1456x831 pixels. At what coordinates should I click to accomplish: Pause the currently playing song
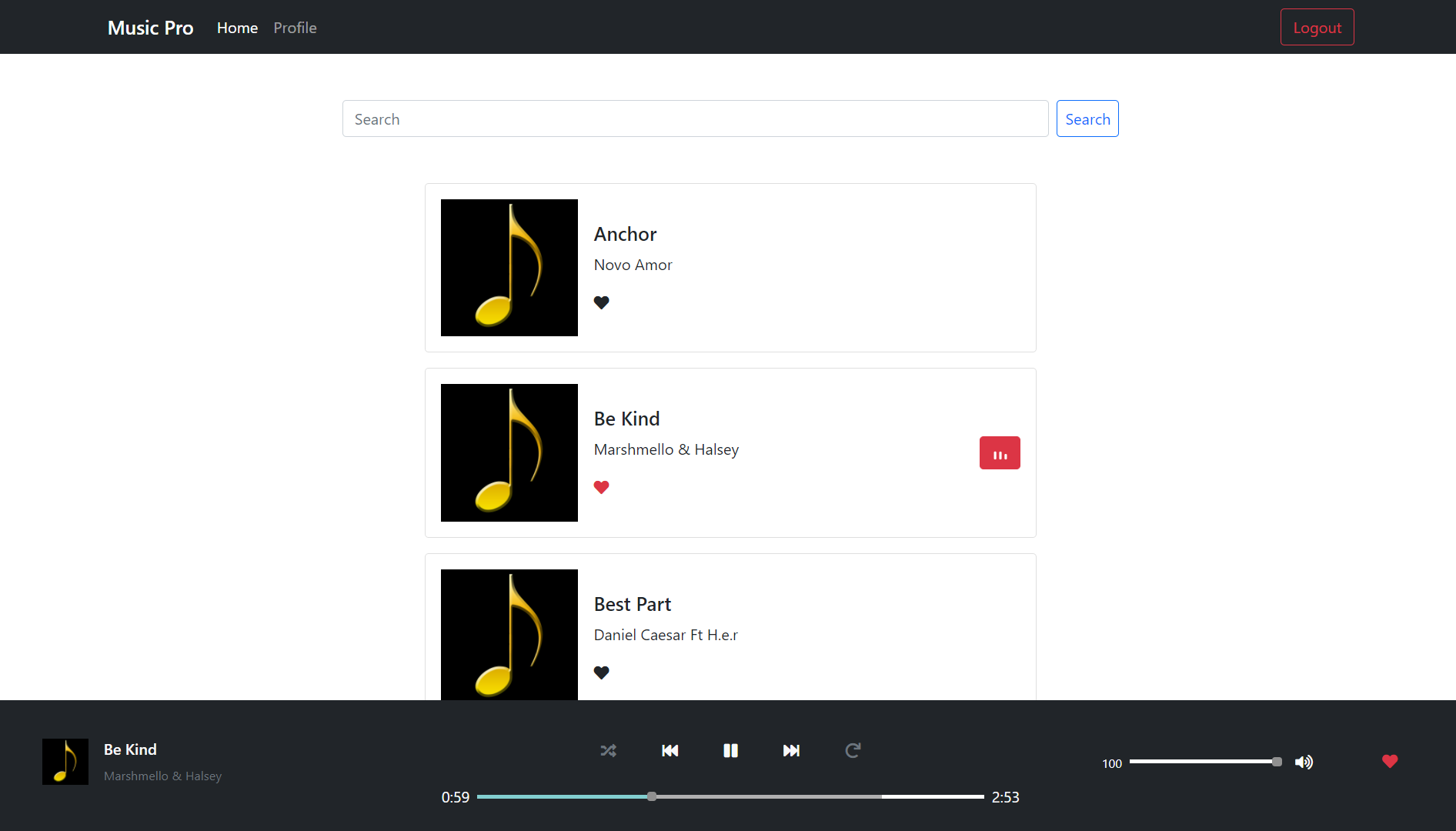[730, 750]
